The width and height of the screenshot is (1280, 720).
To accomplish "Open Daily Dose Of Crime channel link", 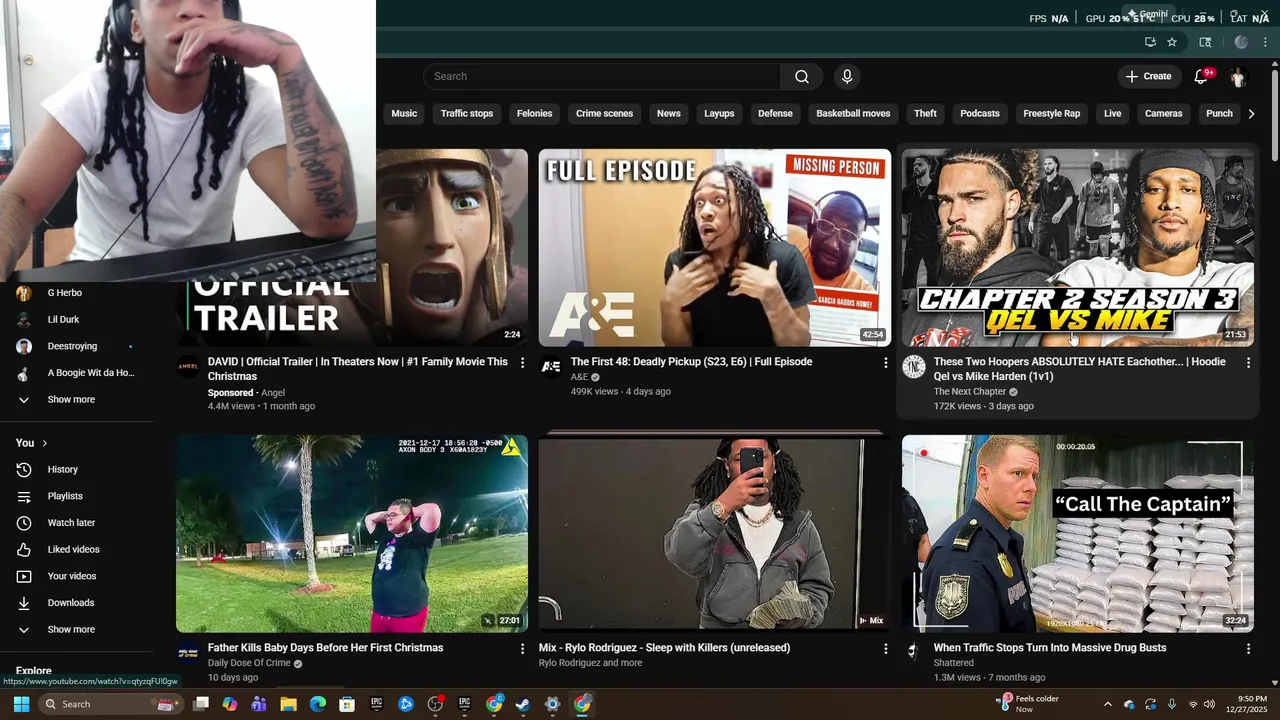I will click(x=249, y=663).
